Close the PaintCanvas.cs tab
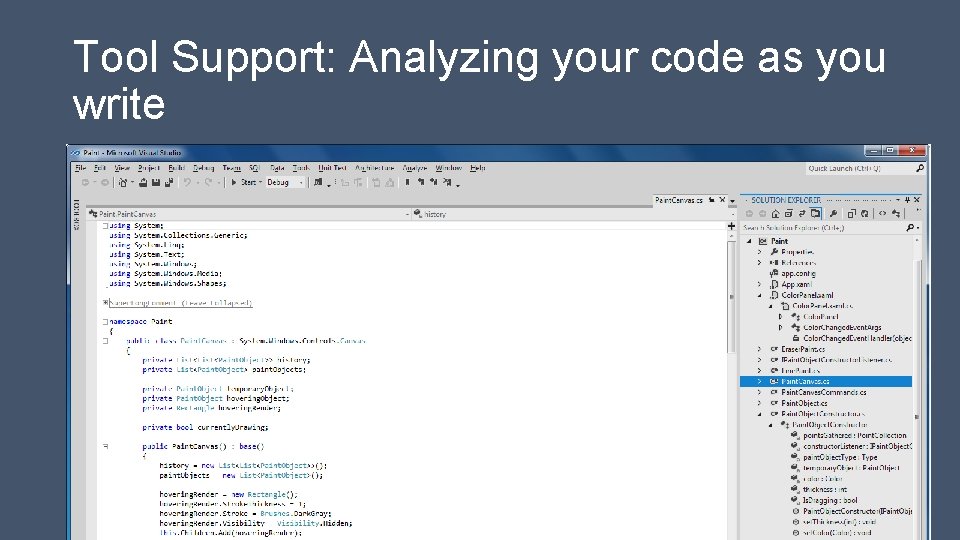This screenshot has width=960, height=540. (x=722, y=200)
